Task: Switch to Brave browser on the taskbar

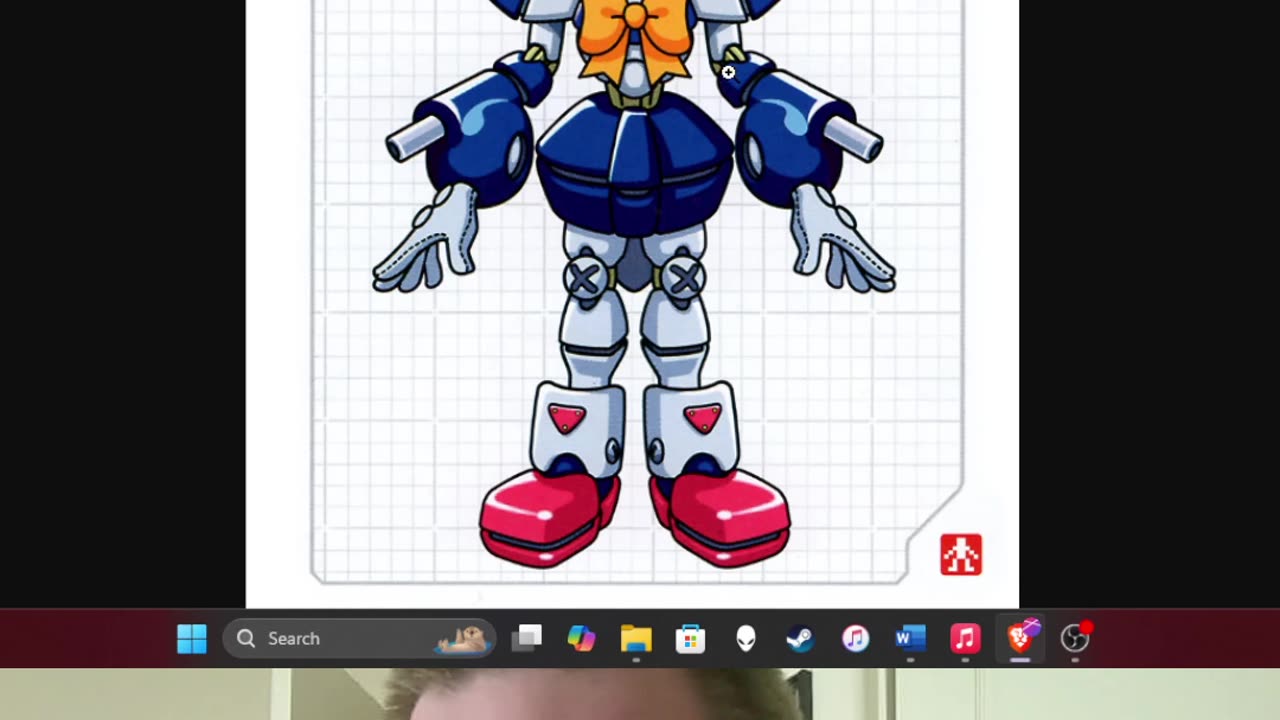Action: pos(1020,638)
